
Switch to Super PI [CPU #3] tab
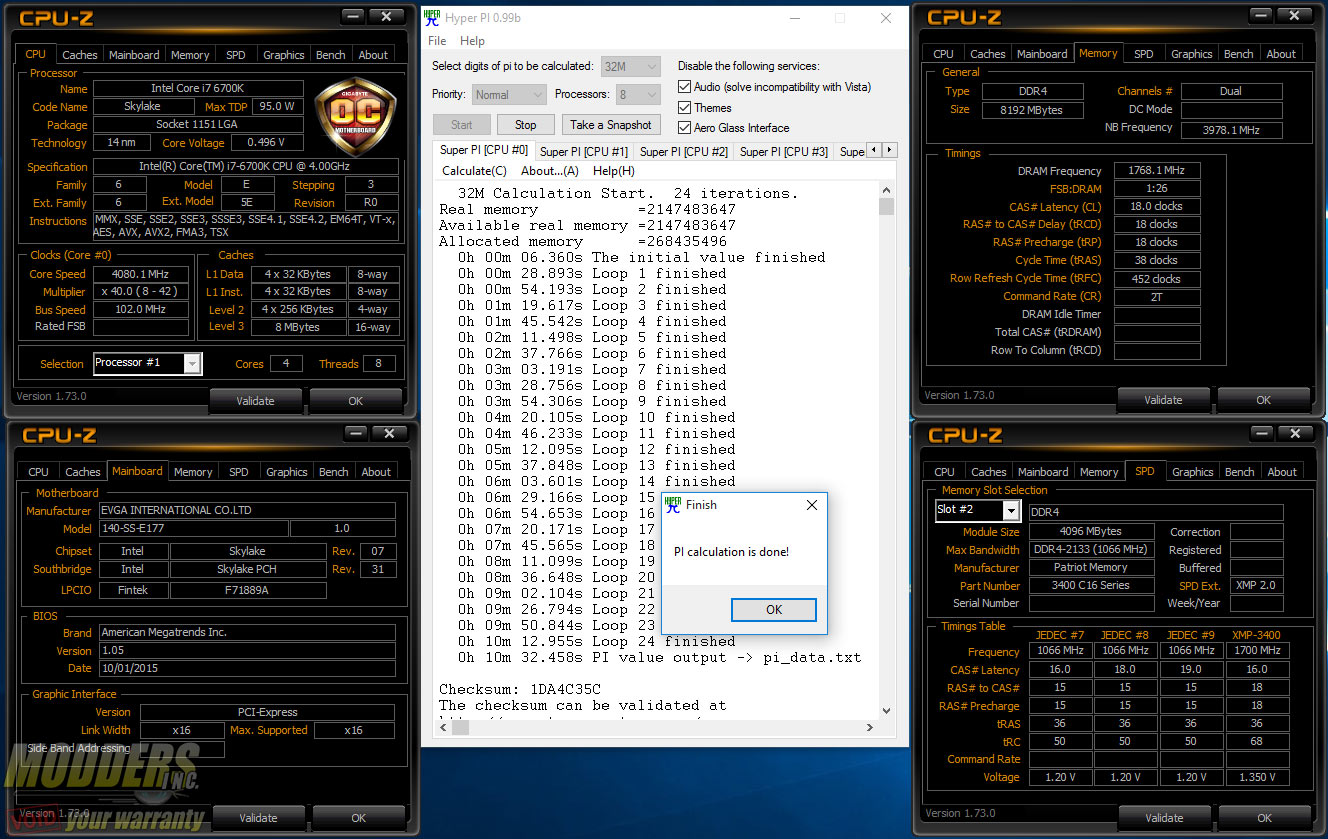click(x=784, y=152)
